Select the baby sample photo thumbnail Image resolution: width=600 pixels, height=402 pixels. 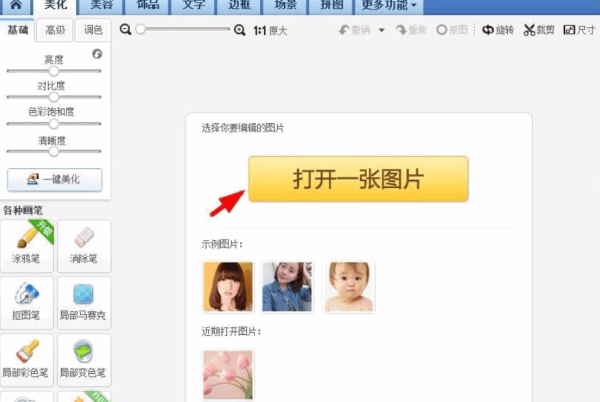349,287
